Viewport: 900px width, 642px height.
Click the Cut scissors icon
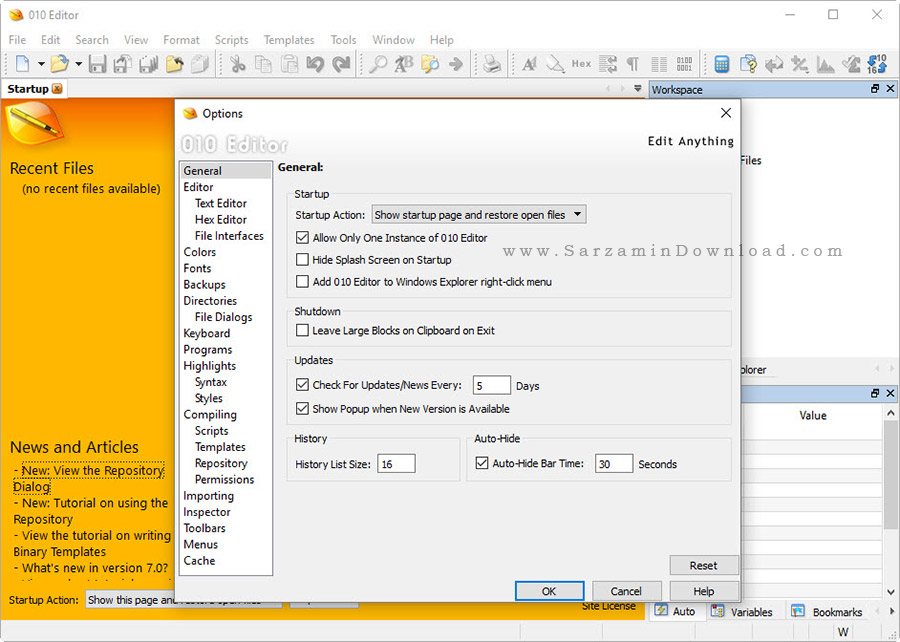(x=237, y=64)
